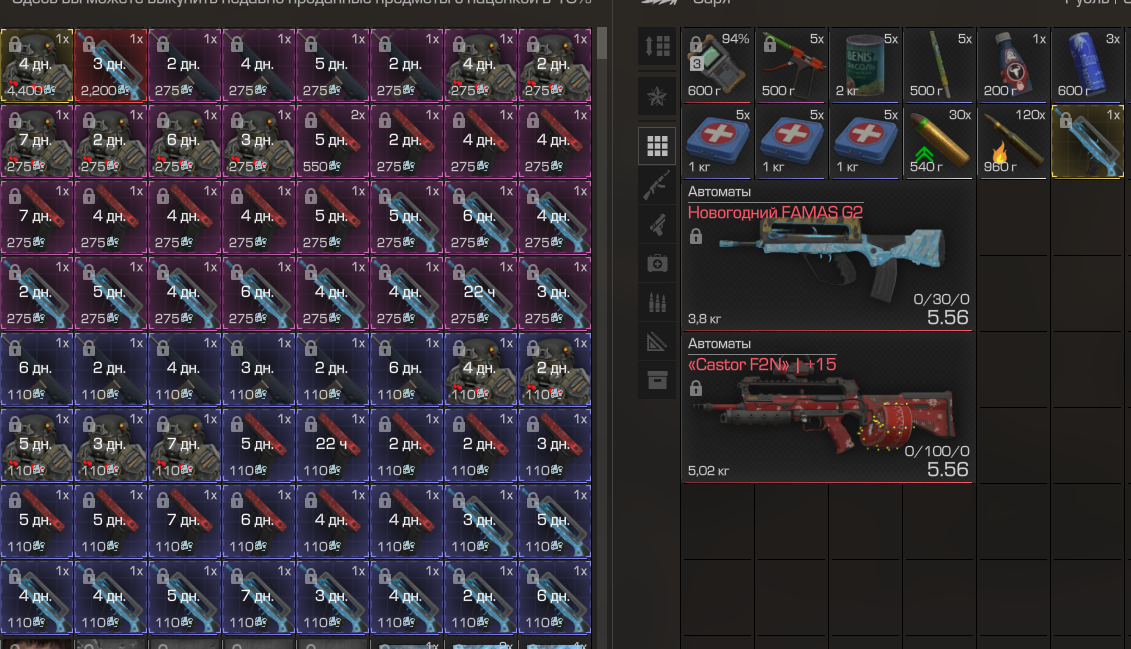The height and width of the screenshot is (649, 1131).
Task: Select blue rifle 6 дн. priced 110
Action: tap(555, 598)
